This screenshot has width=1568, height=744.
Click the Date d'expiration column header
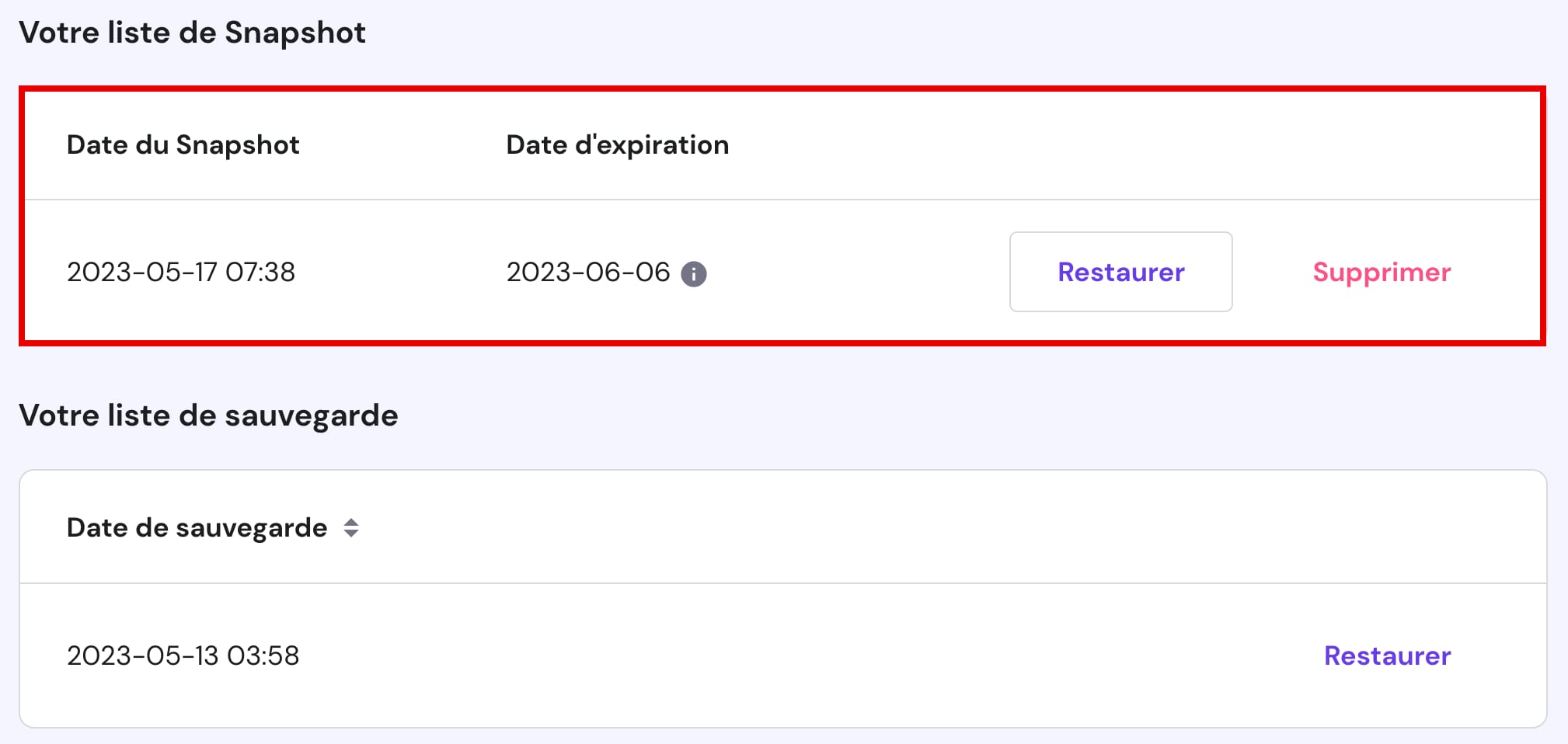(617, 145)
